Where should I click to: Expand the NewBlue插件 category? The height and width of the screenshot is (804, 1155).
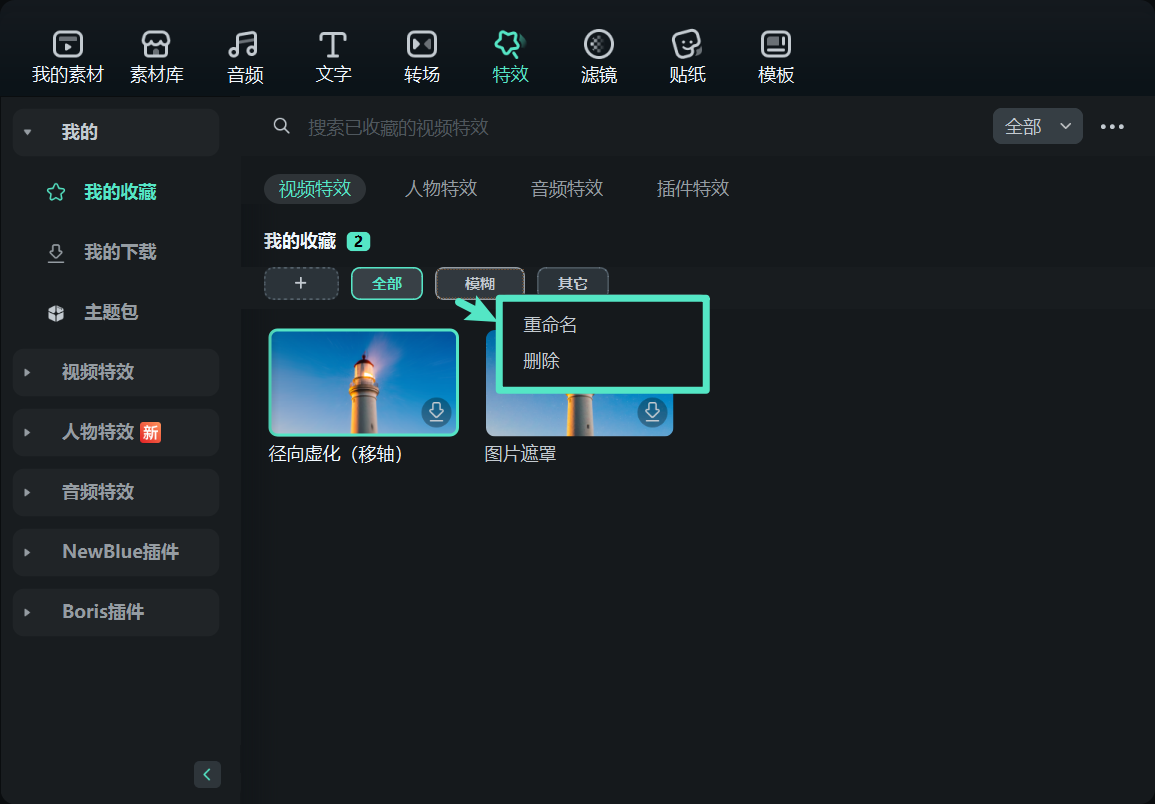tap(116, 552)
